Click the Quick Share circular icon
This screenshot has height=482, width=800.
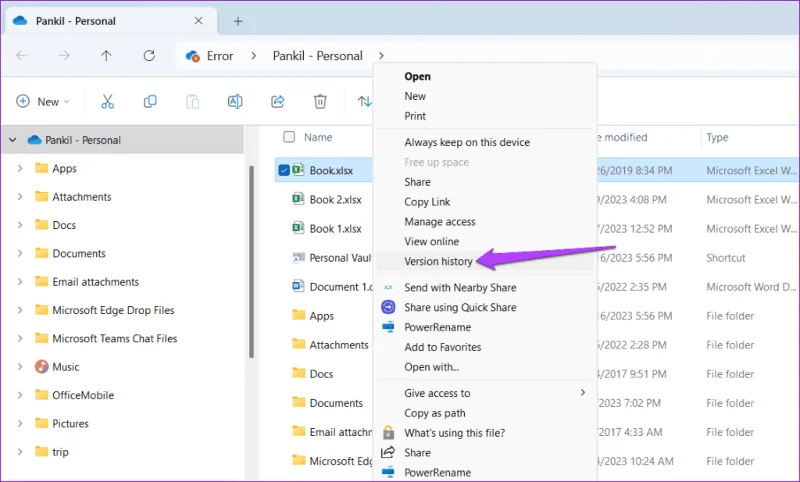388,307
